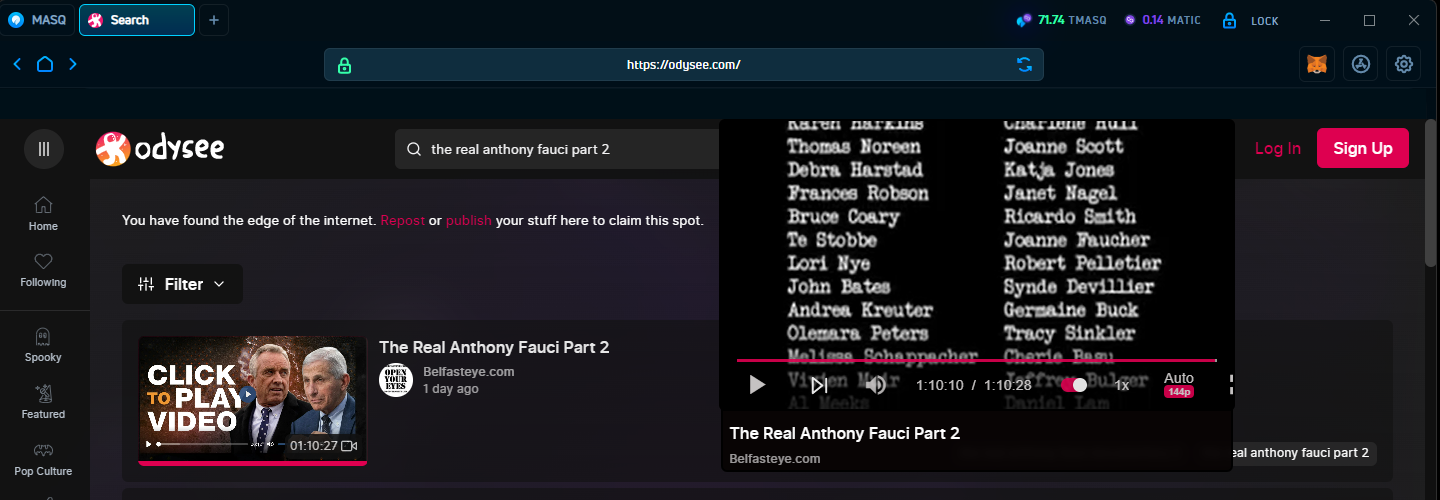Screen dimensions: 1440x500
Task: Open Belfasteye.com channel in the search result
Action: [469, 372]
